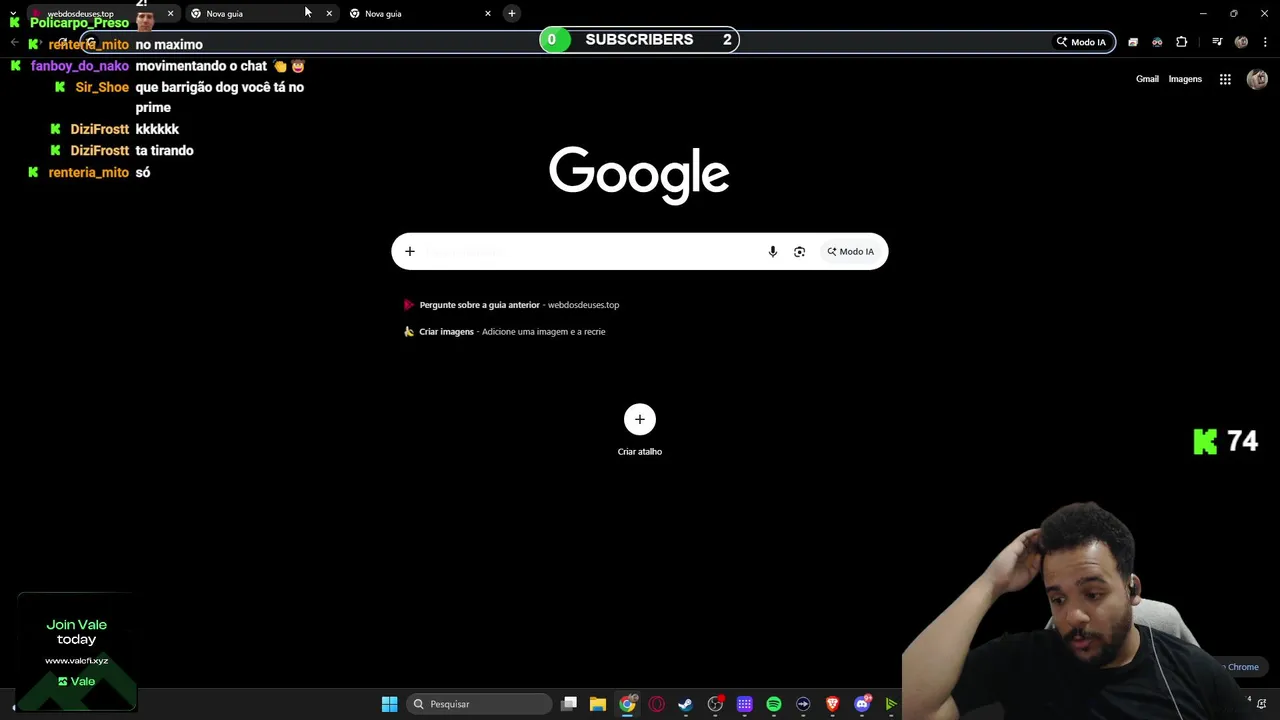
Task: Open Modo IA in the Google search box
Action: coord(850,252)
